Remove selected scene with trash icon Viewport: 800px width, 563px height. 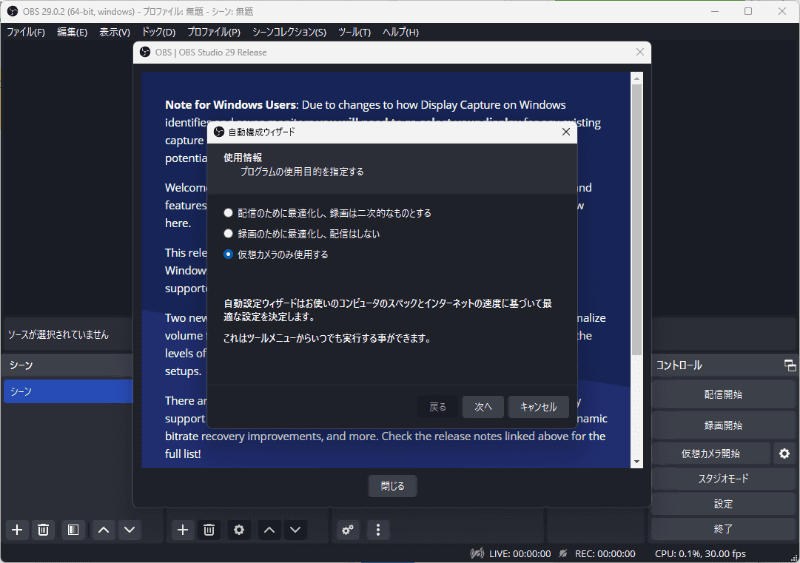click(43, 530)
